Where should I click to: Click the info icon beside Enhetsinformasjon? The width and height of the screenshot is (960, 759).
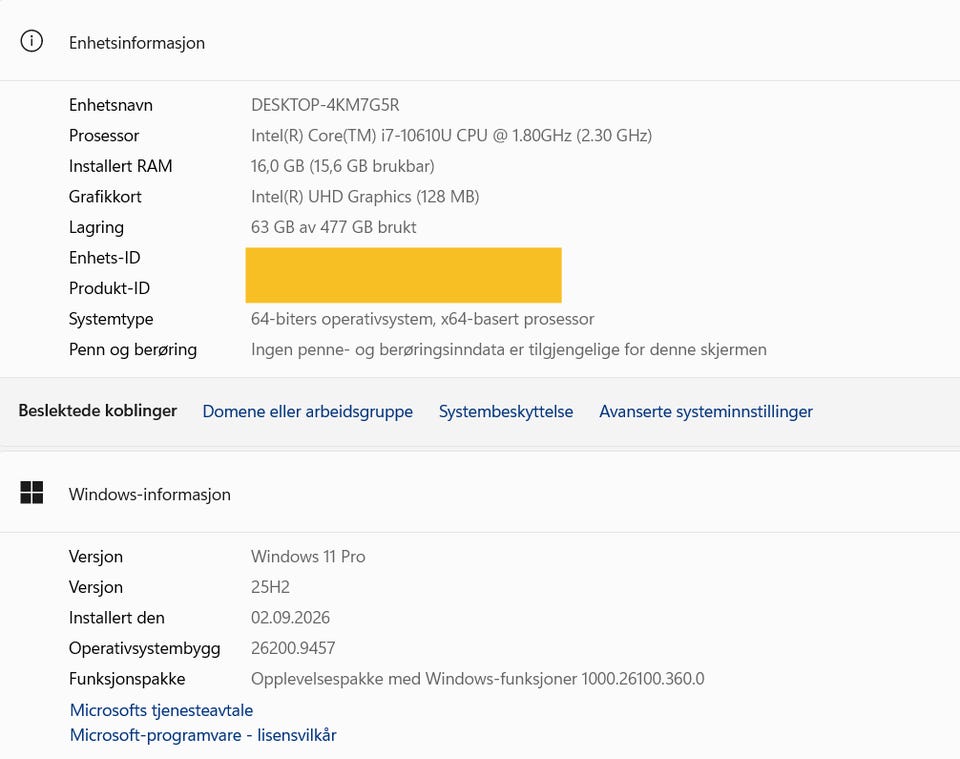[31, 42]
